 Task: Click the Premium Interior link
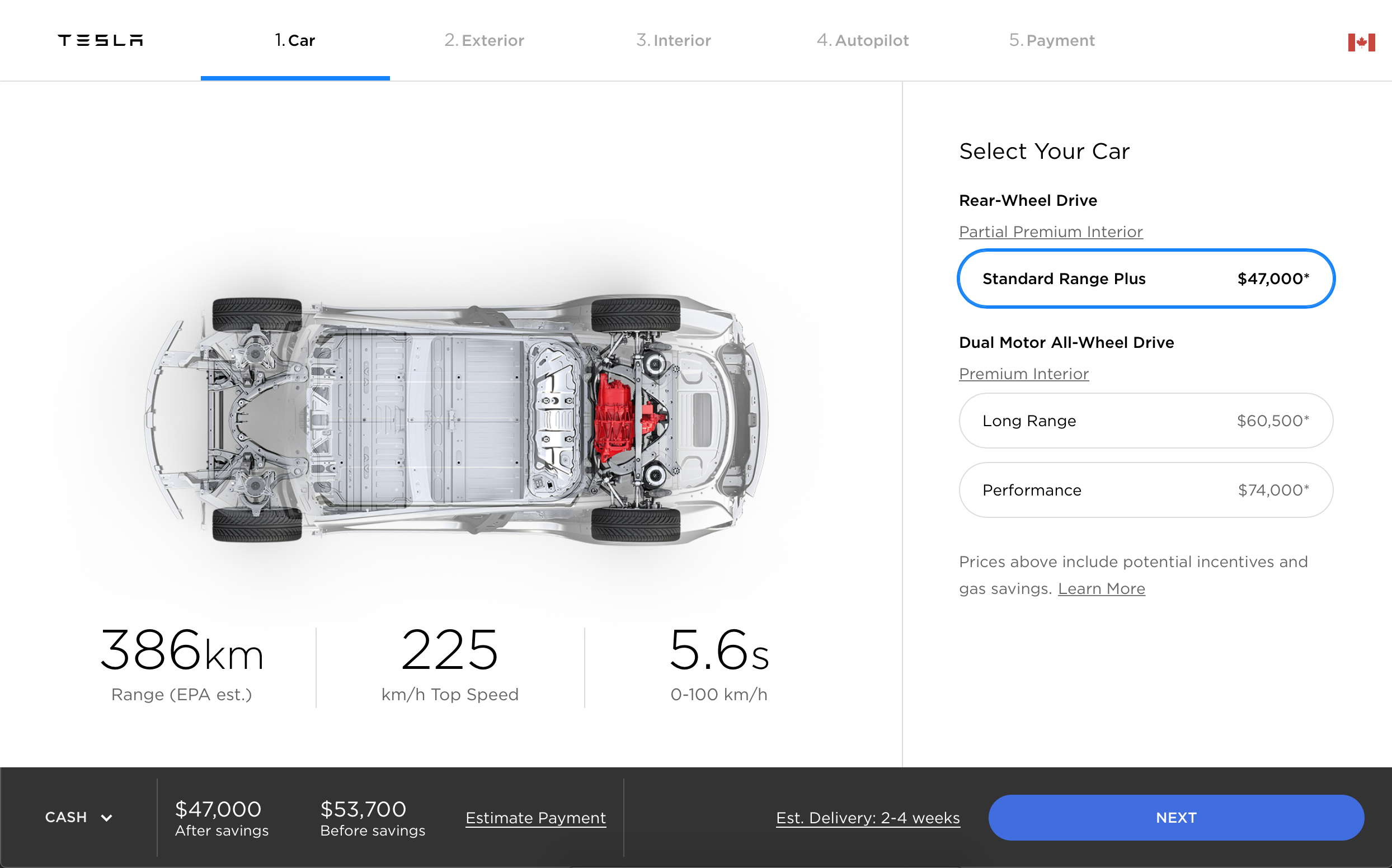click(1024, 374)
